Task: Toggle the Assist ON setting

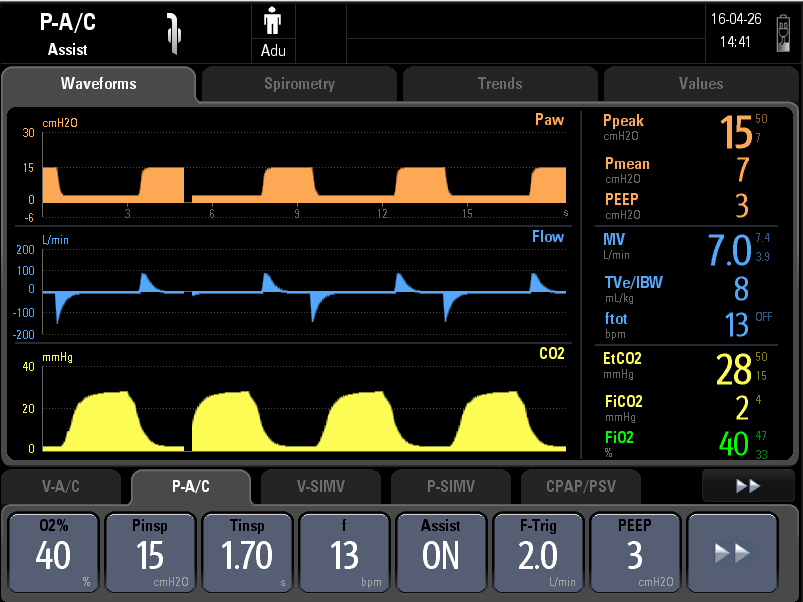Action: (441, 553)
